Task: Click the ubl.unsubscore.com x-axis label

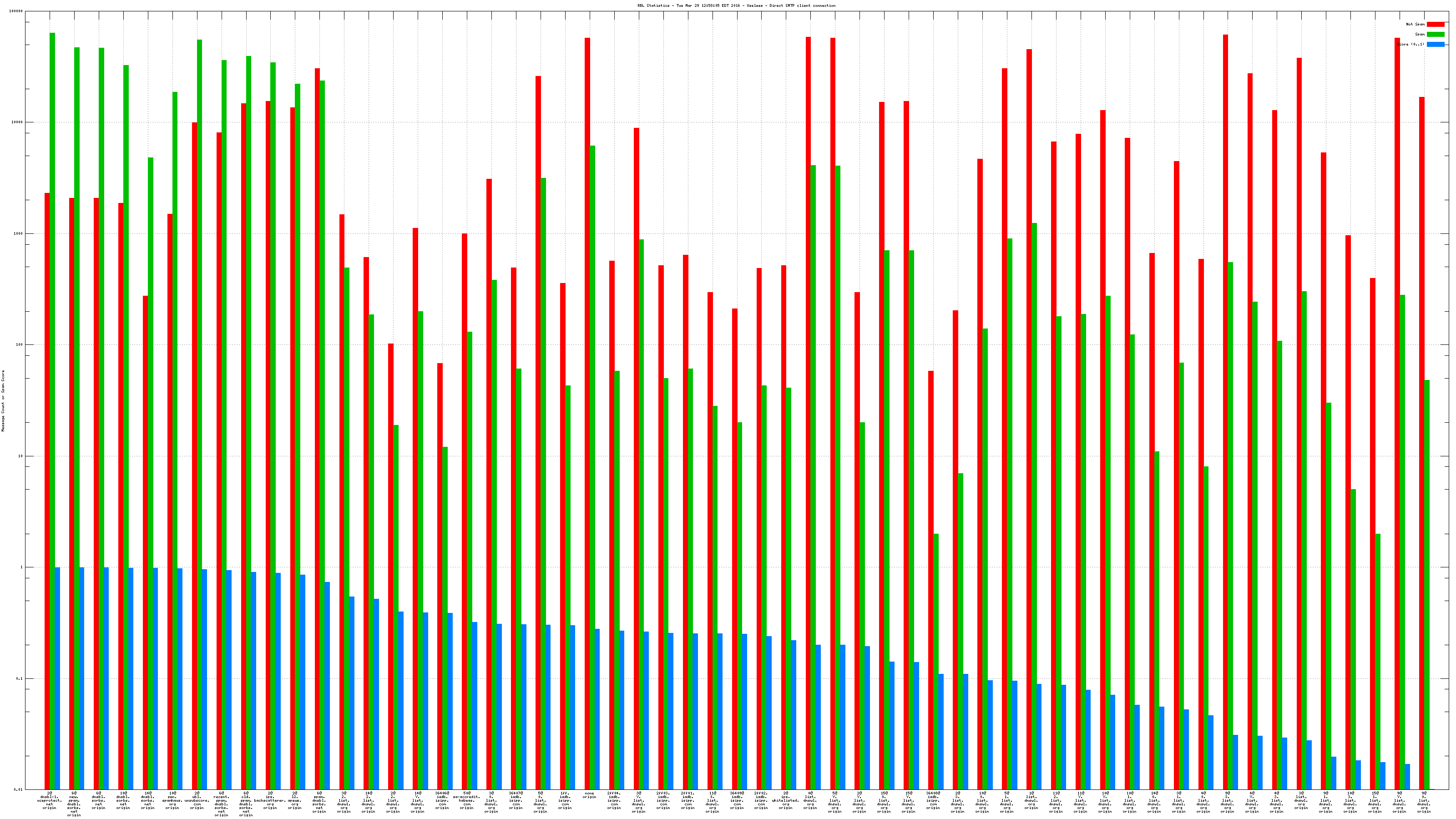Action: [197, 800]
